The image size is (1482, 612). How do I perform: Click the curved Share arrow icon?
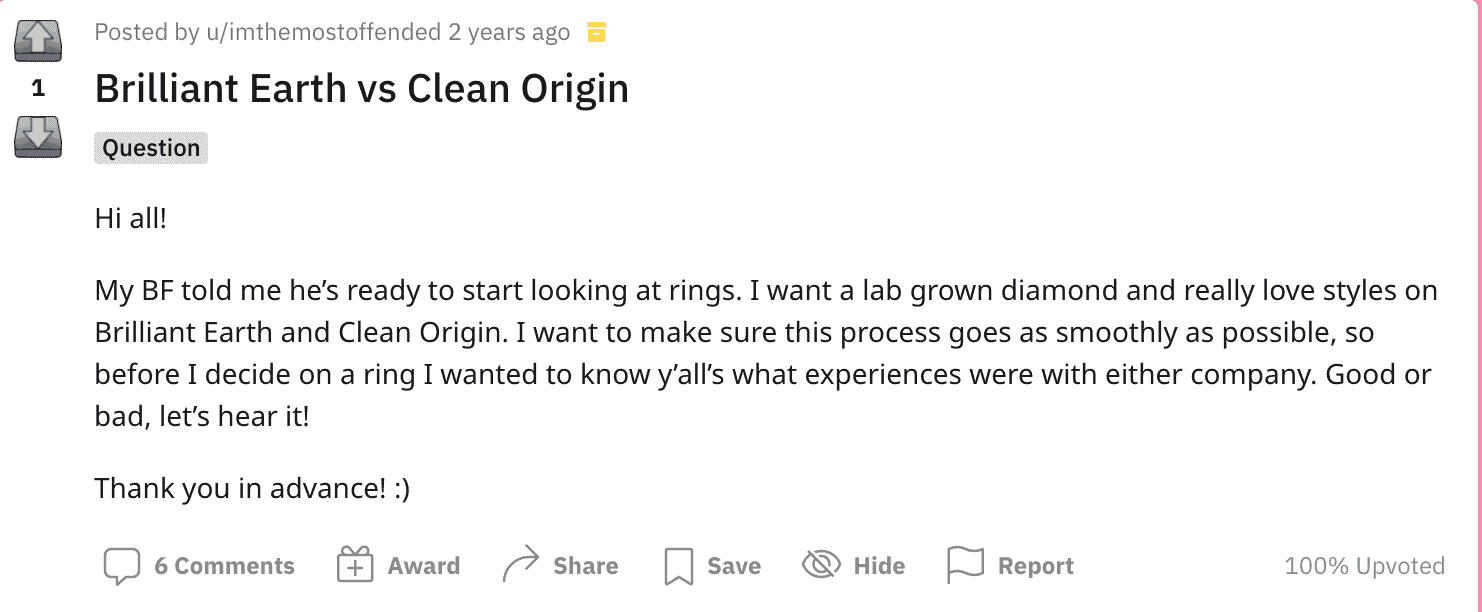coord(520,566)
